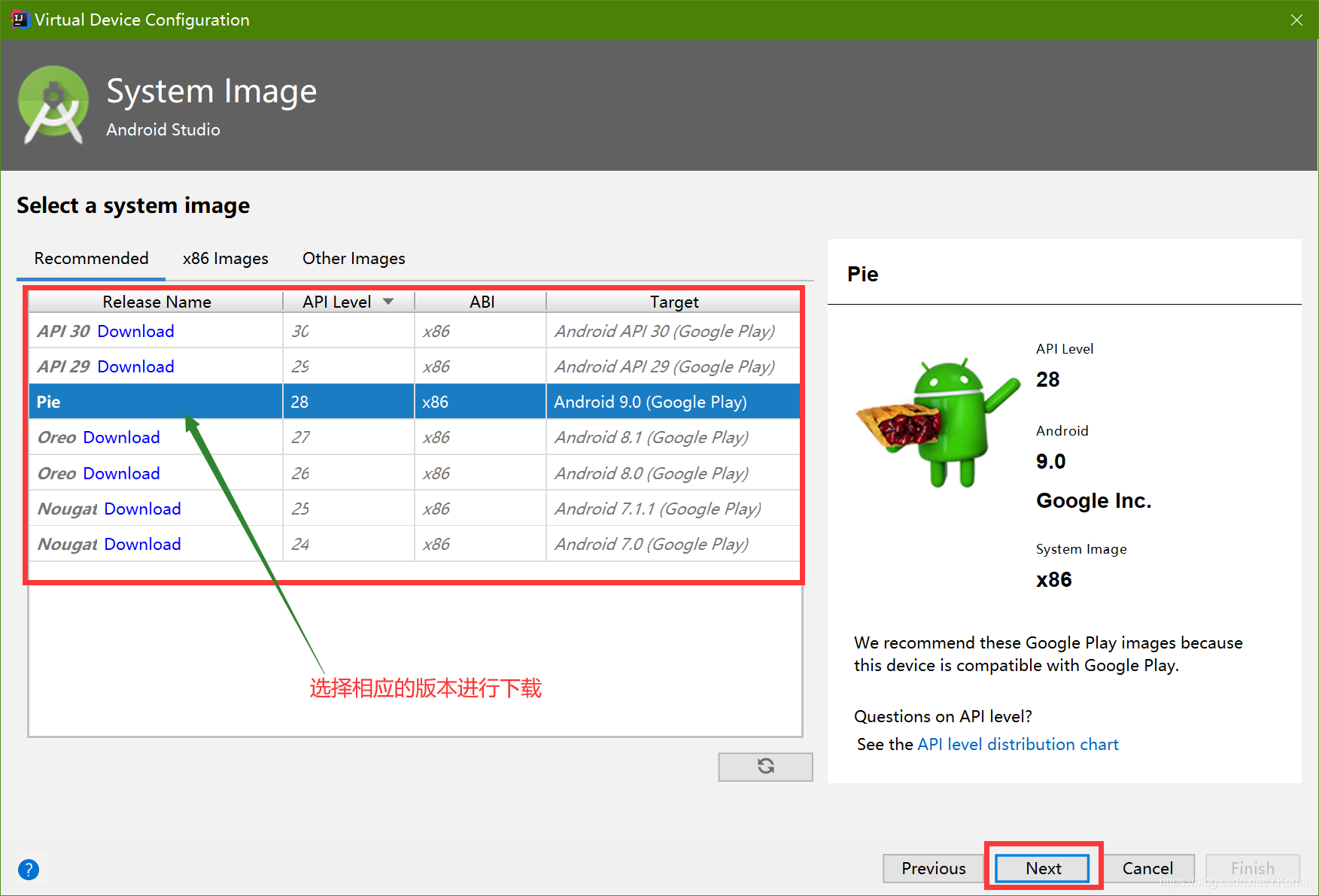1319x896 pixels.
Task: Select the Android 7.0 (Google Play) cell
Action: tap(673, 544)
